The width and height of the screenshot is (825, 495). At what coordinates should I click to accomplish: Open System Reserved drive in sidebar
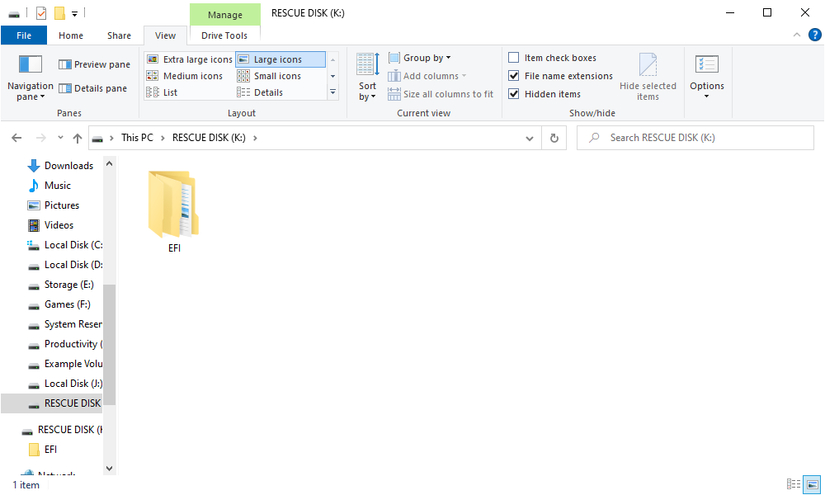(65, 324)
